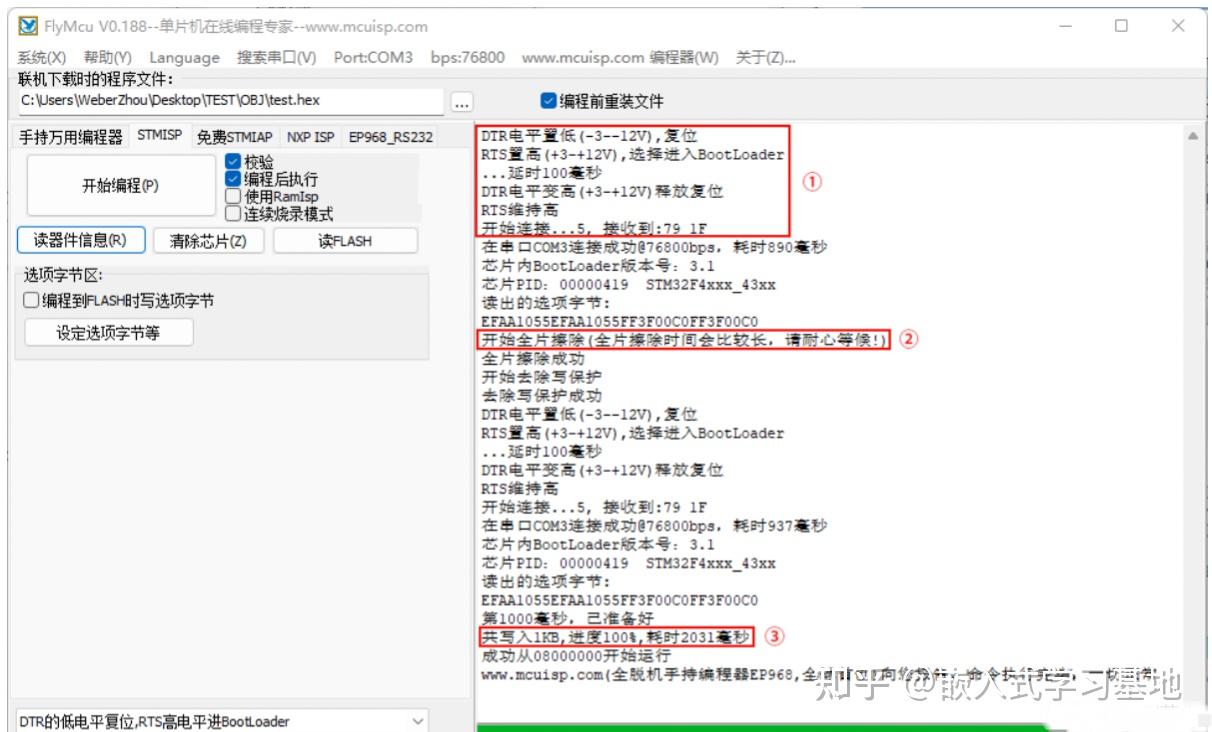Open the Port:COM3 menu
Screen dimensions: 1212x732
pyautogui.click(x=373, y=57)
